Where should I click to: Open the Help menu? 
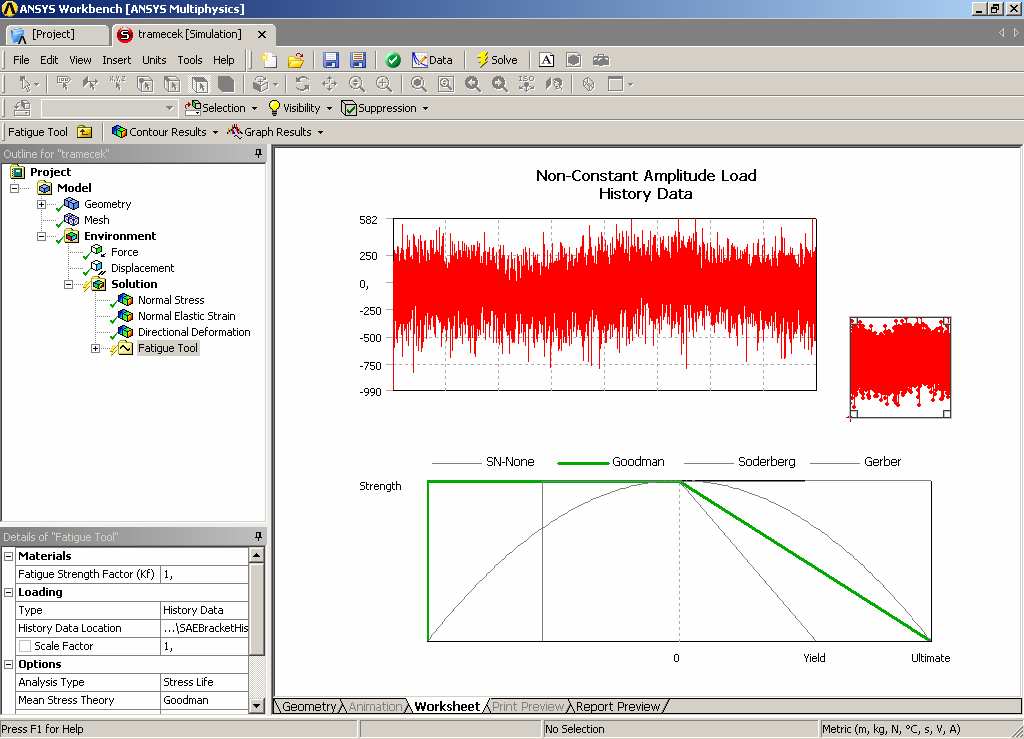(x=223, y=60)
